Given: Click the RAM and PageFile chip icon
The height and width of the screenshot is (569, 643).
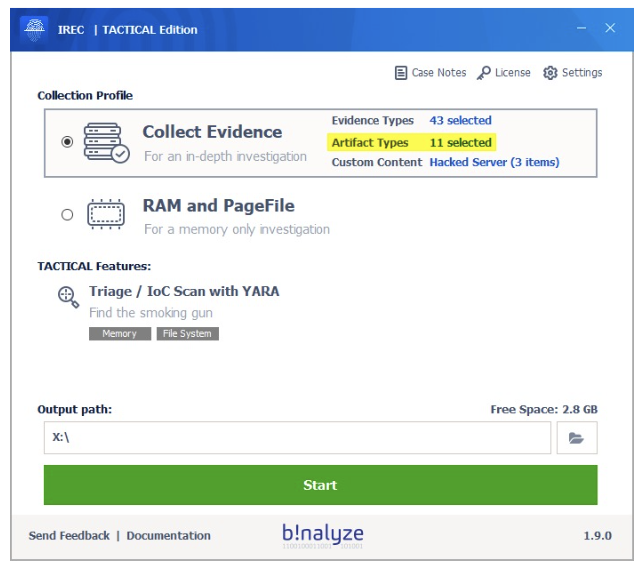Looking at the screenshot, I should 106,215.
